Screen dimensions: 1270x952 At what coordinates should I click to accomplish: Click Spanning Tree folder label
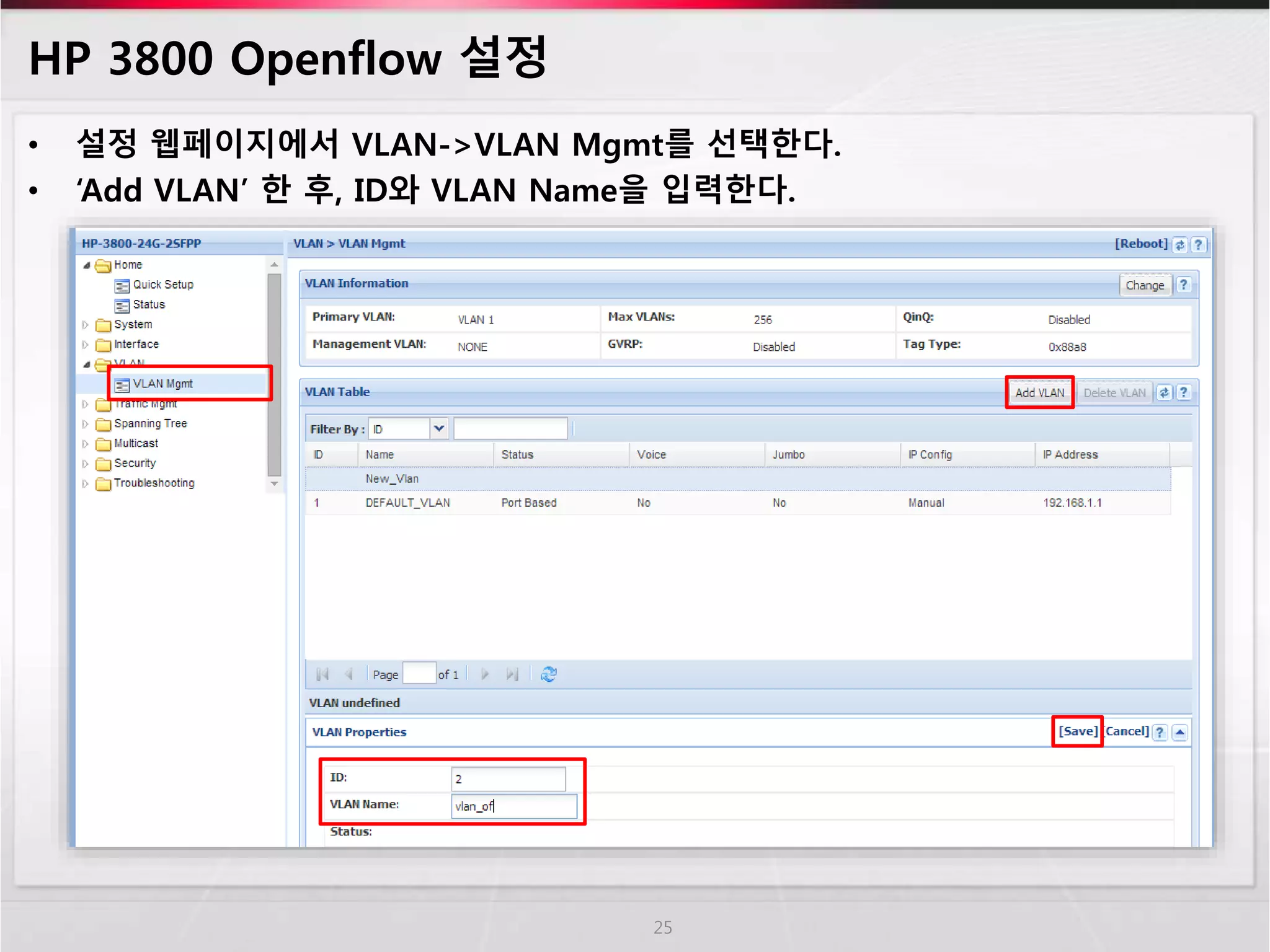[151, 423]
